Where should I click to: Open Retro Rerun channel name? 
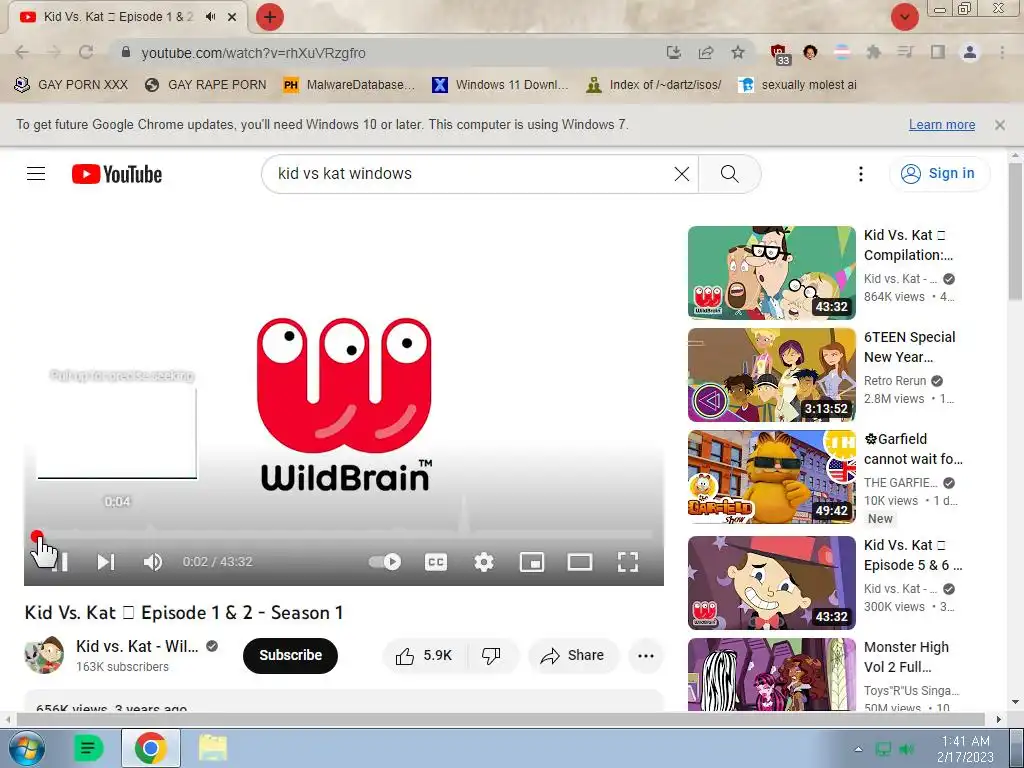coord(895,381)
